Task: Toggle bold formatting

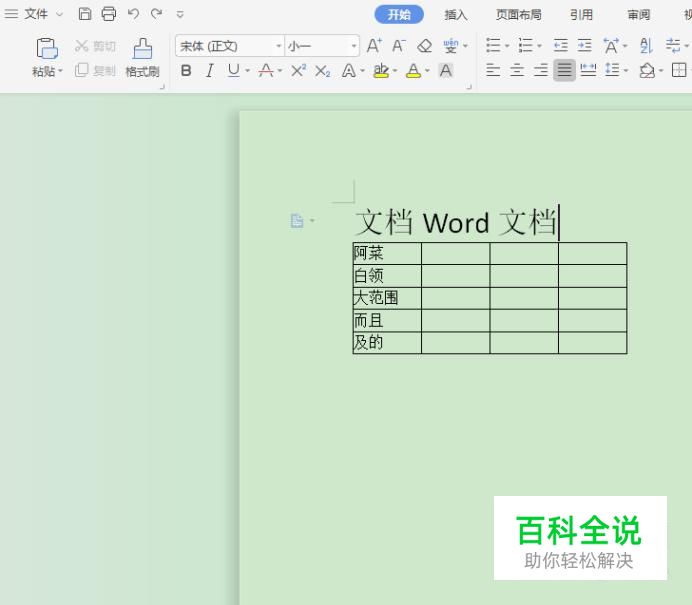Action: (x=186, y=70)
